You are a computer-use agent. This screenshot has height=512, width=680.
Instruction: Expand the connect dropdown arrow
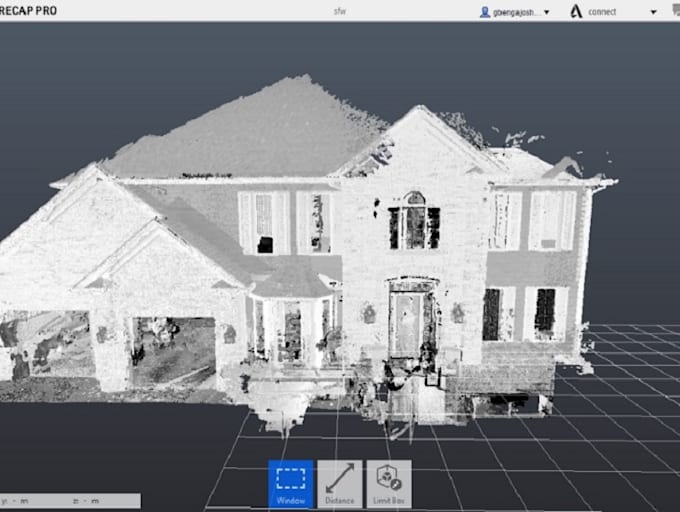pyautogui.click(x=653, y=13)
